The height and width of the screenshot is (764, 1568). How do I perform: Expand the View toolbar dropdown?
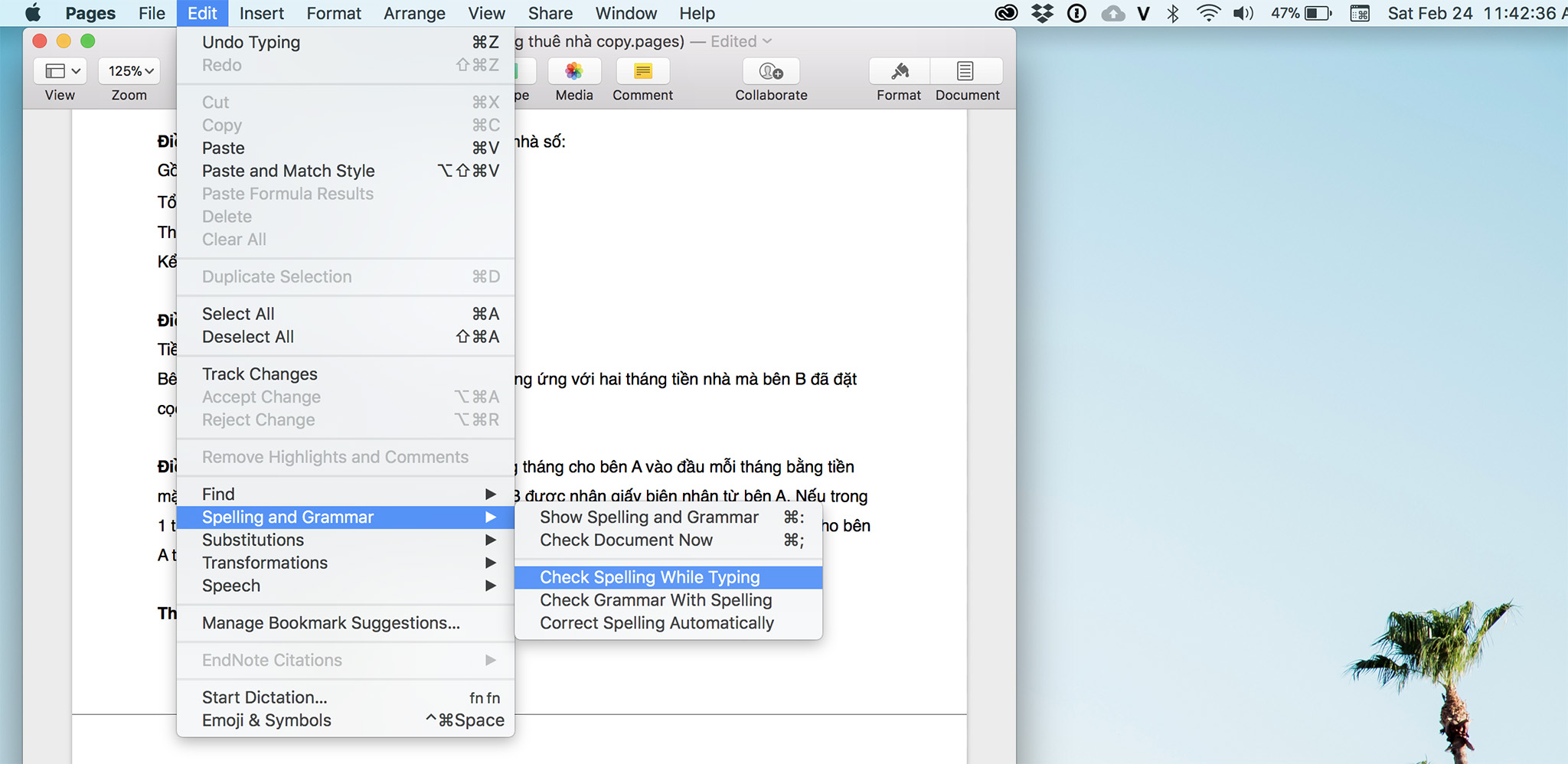coord(61,71)
